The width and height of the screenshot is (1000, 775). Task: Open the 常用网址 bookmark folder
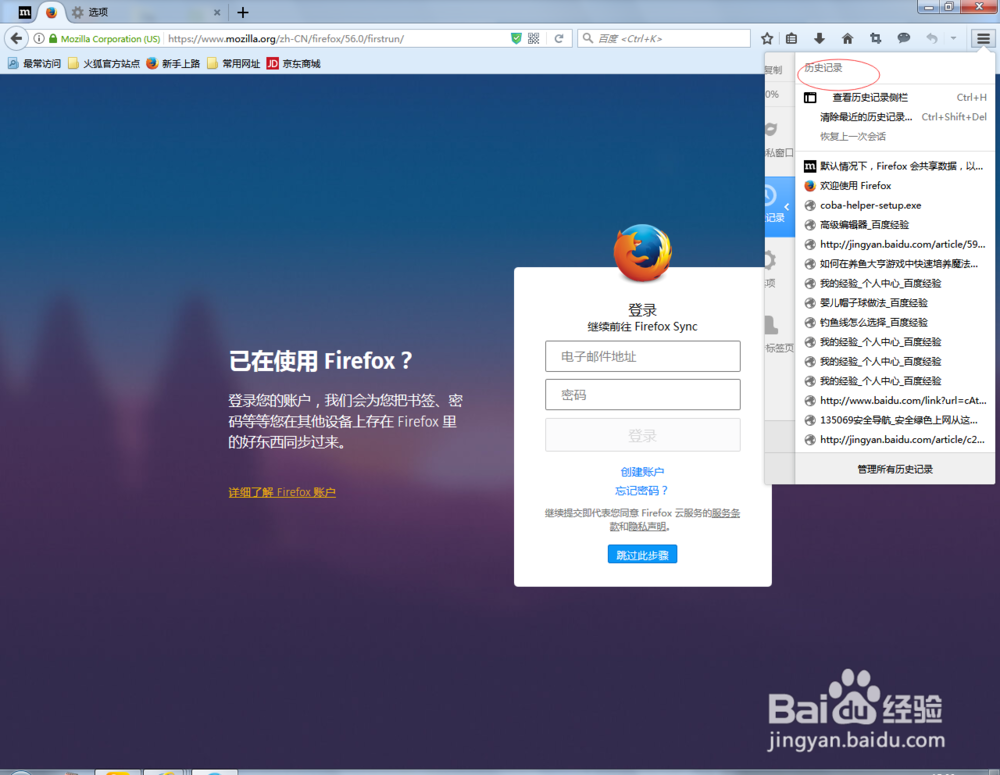233,64
